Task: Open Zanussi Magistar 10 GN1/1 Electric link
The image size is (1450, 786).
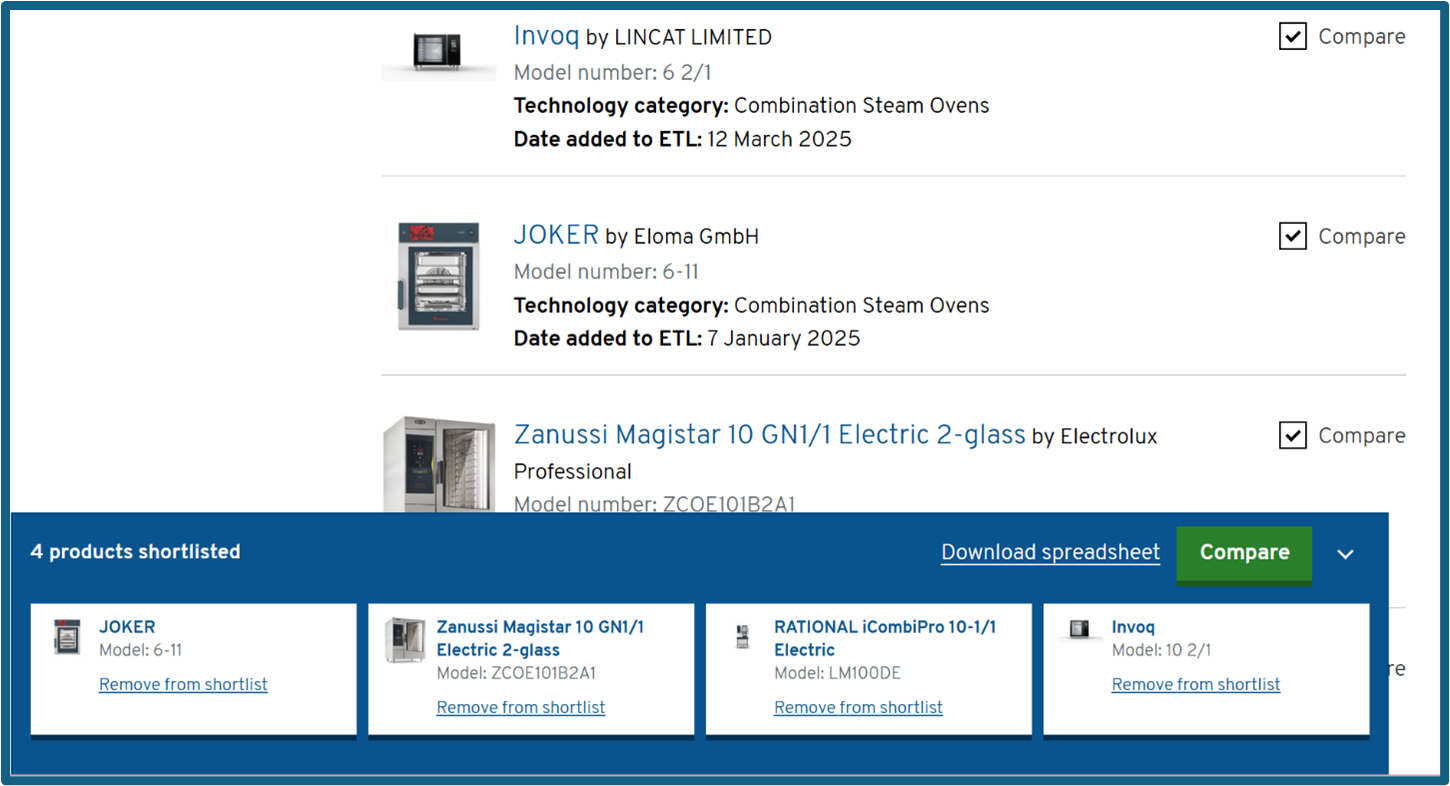Action: (770, 435)
